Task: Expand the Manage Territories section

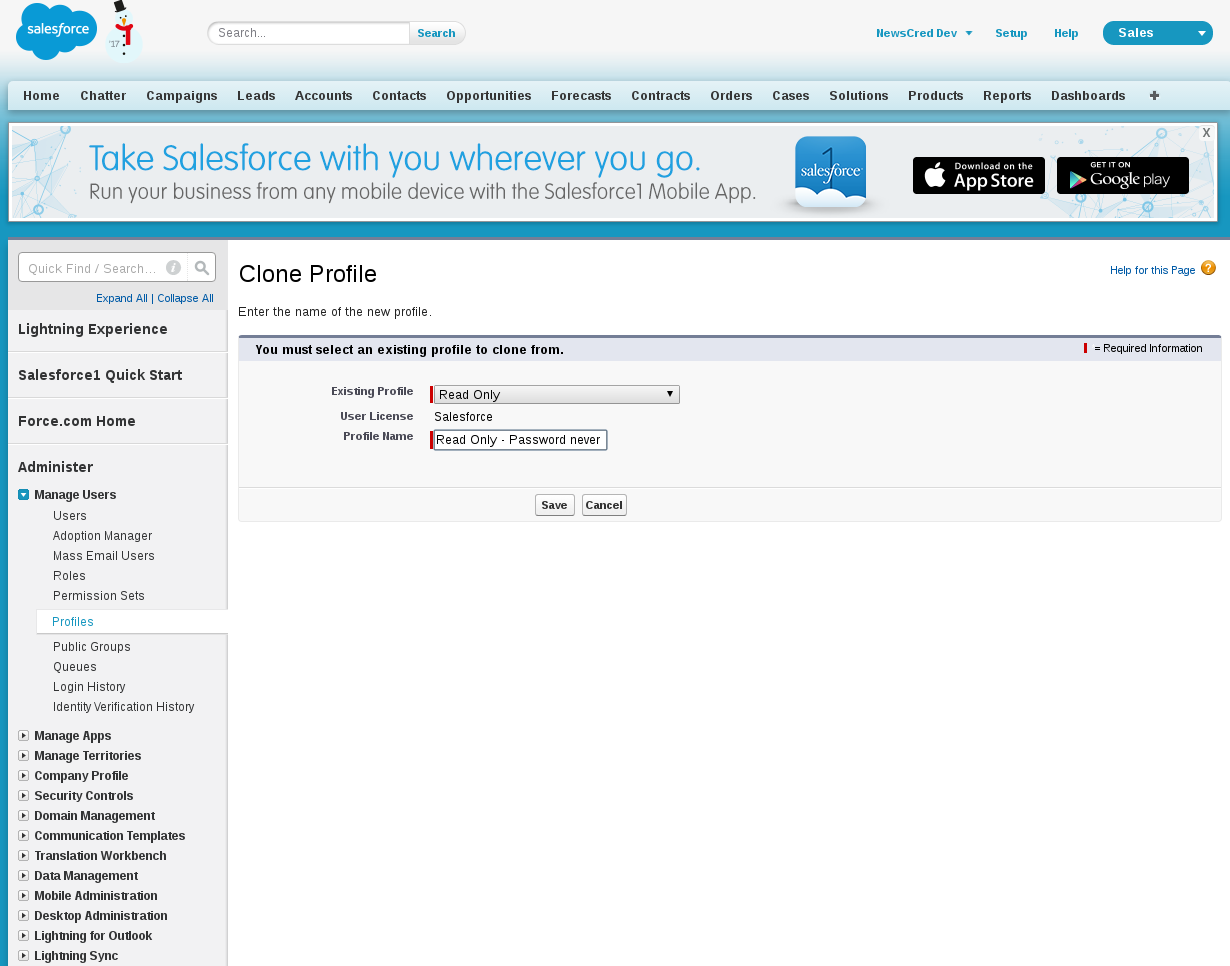Action: point(23,756)
